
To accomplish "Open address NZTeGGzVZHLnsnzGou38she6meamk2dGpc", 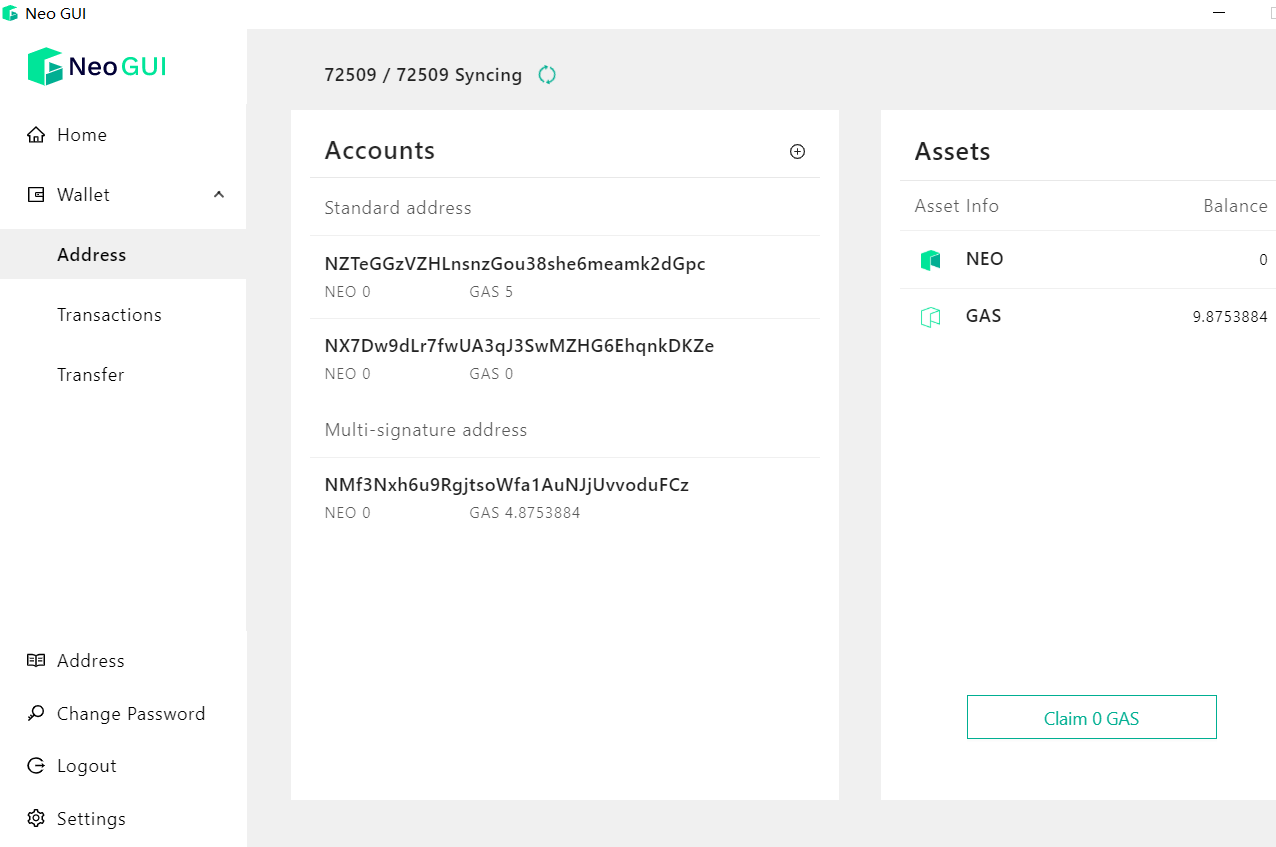I will tap(565, 277).
